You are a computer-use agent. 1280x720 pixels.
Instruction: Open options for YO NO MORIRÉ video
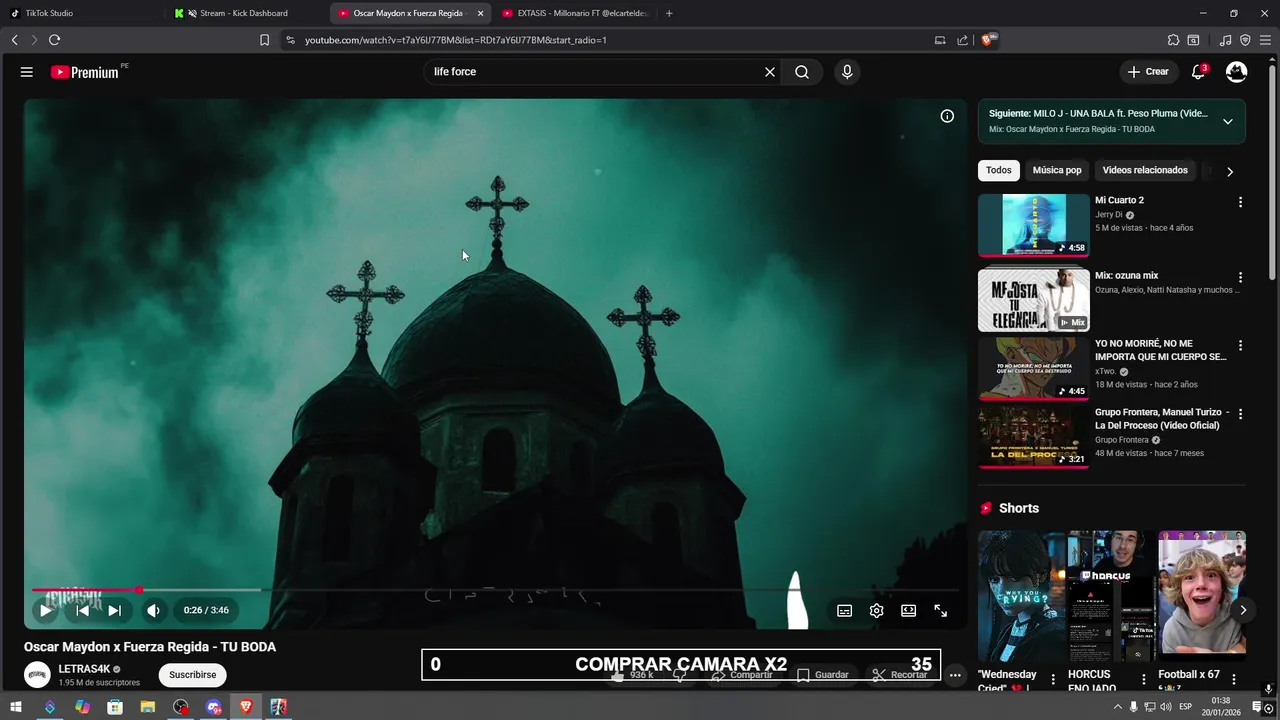point(1240,345)
